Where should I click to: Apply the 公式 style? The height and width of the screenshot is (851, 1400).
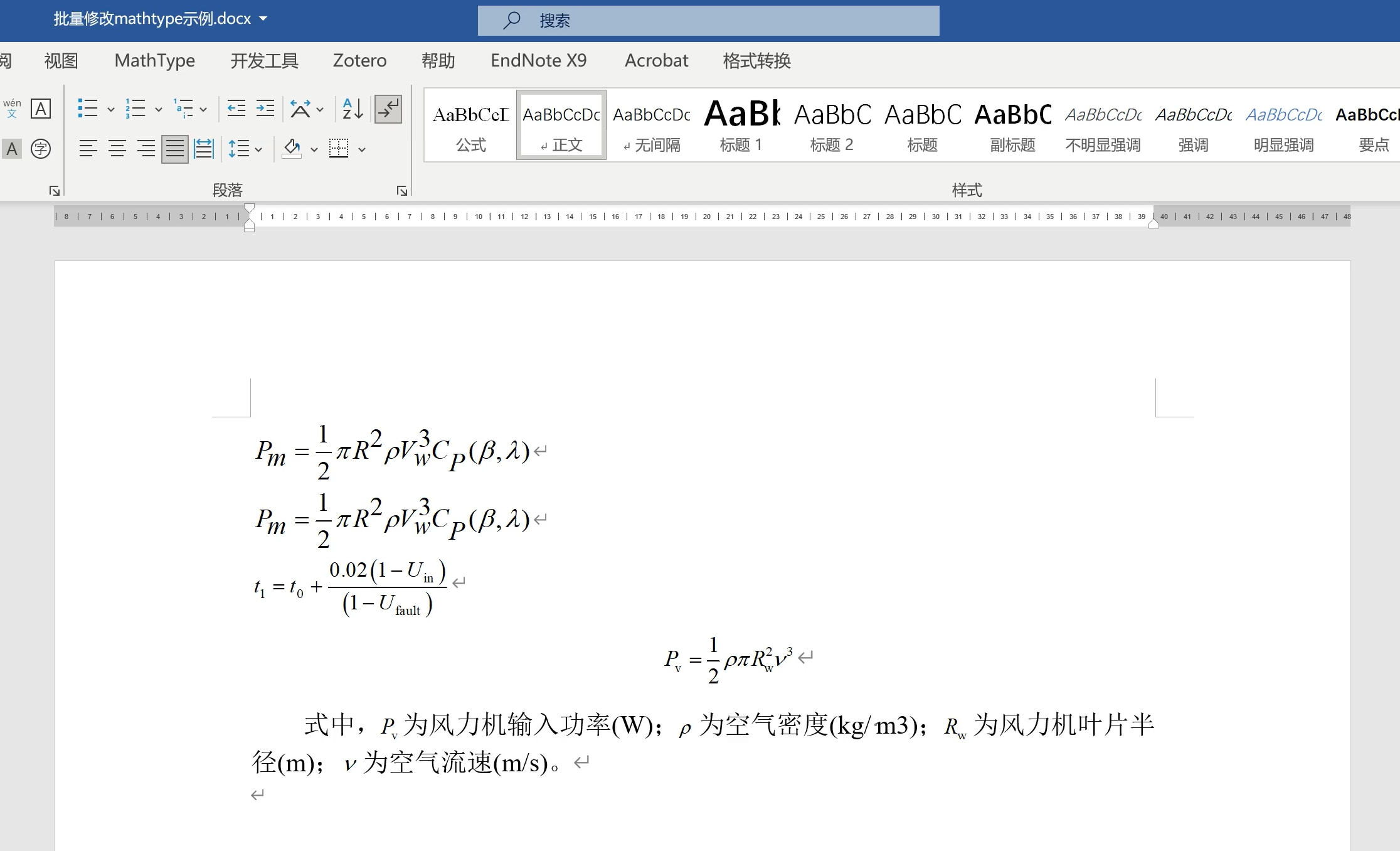point(470,126)
